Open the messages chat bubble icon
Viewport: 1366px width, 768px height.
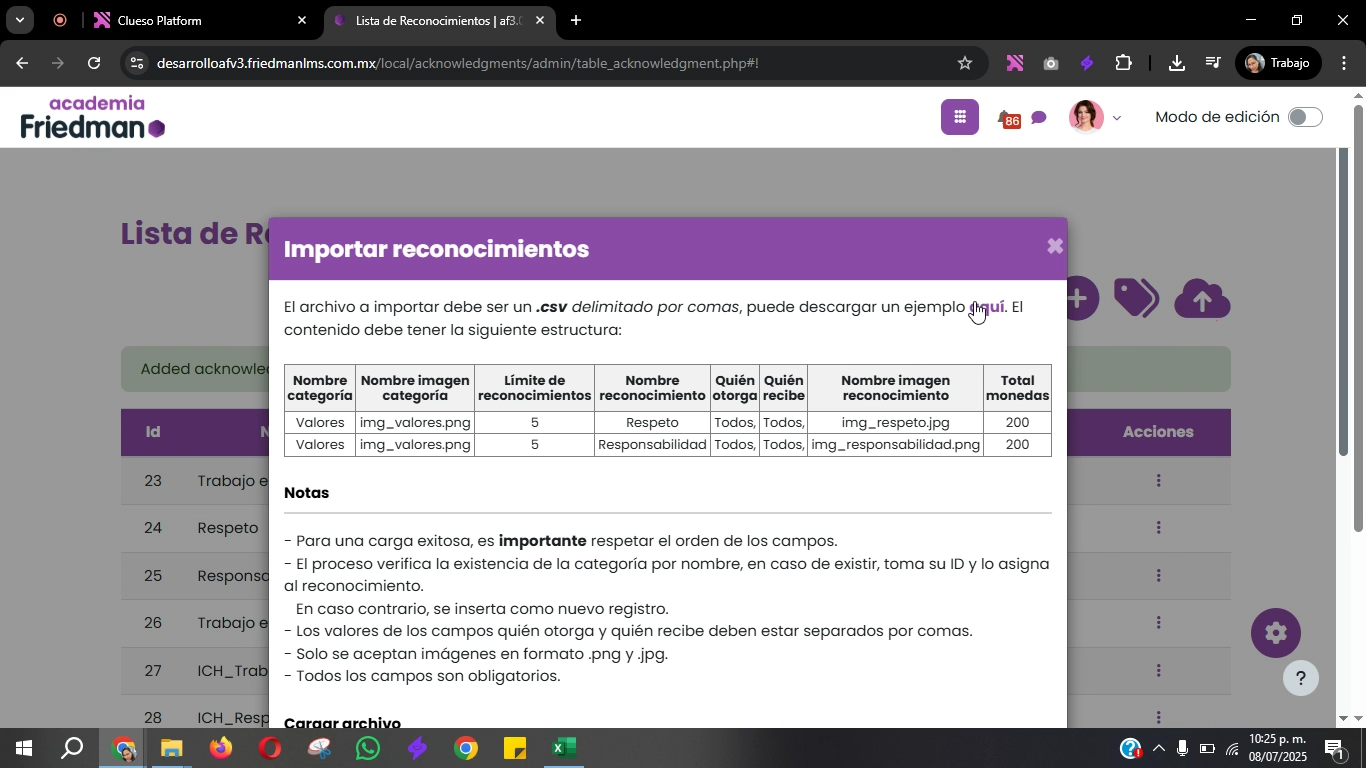pyautogui.click(x=1039, y=118)
